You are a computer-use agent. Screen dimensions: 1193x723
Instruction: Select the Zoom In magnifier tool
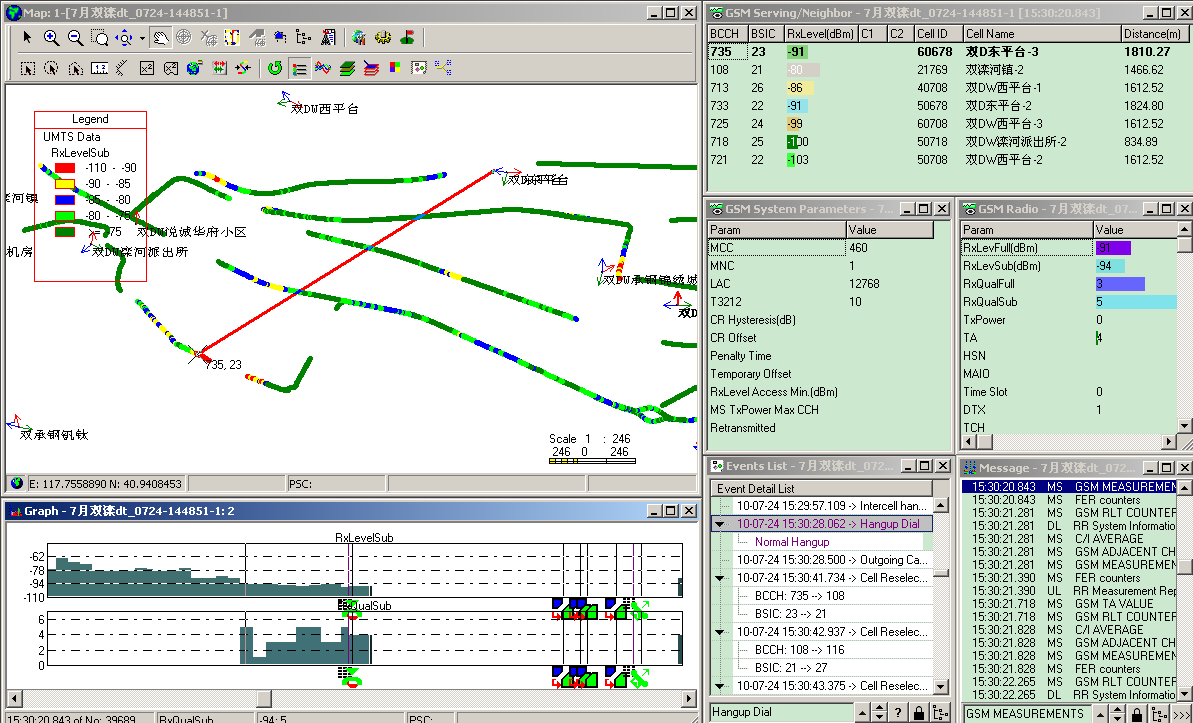point(51,38)
